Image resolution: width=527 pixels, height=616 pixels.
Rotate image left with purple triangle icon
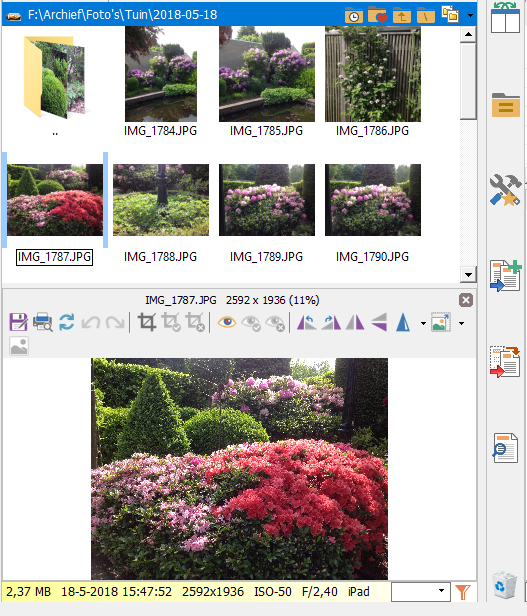(307, 322)
